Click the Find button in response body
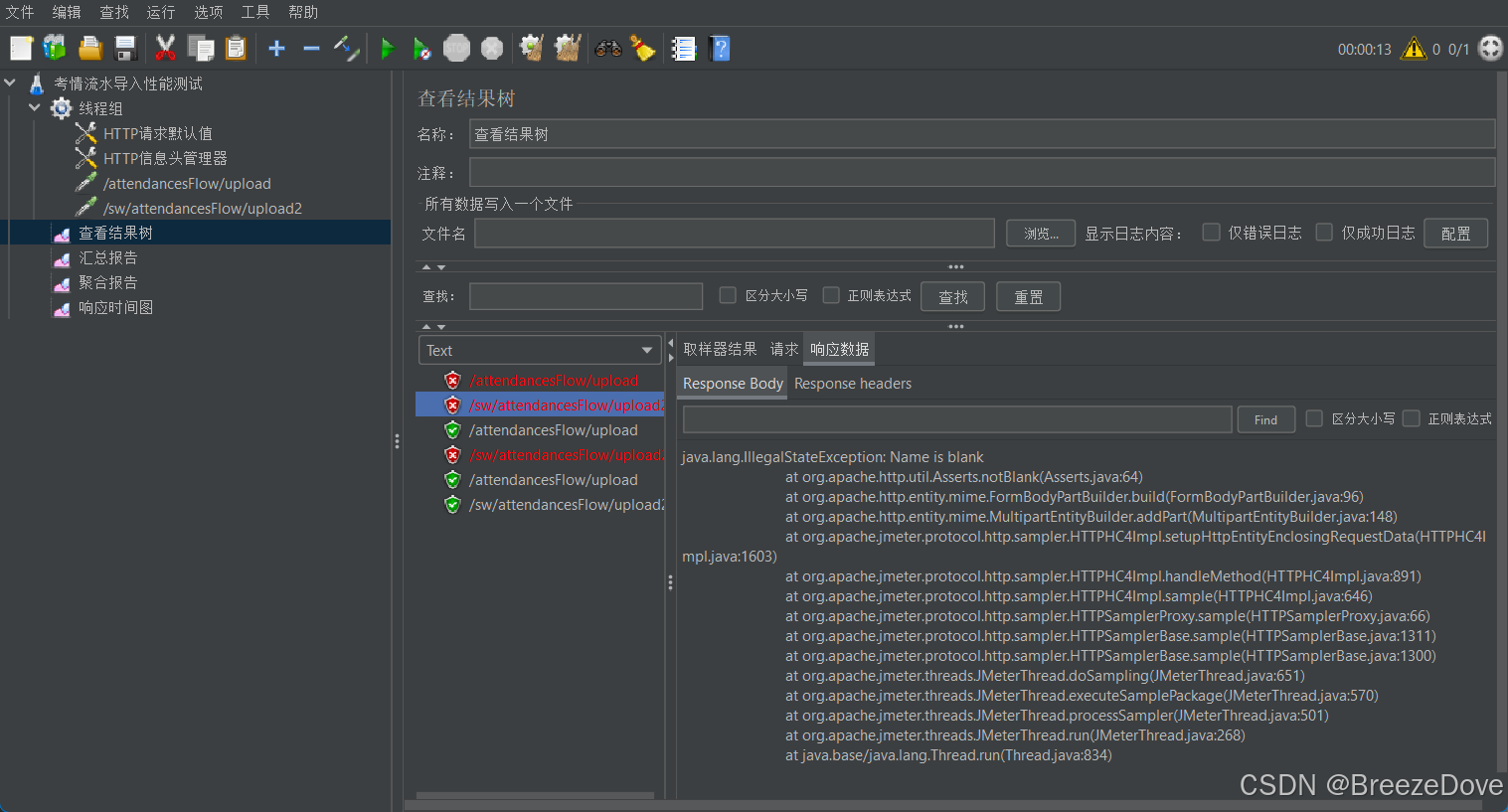Image resolution: width=1508 pixels, height=812 pixels. tap(1265, 419)
